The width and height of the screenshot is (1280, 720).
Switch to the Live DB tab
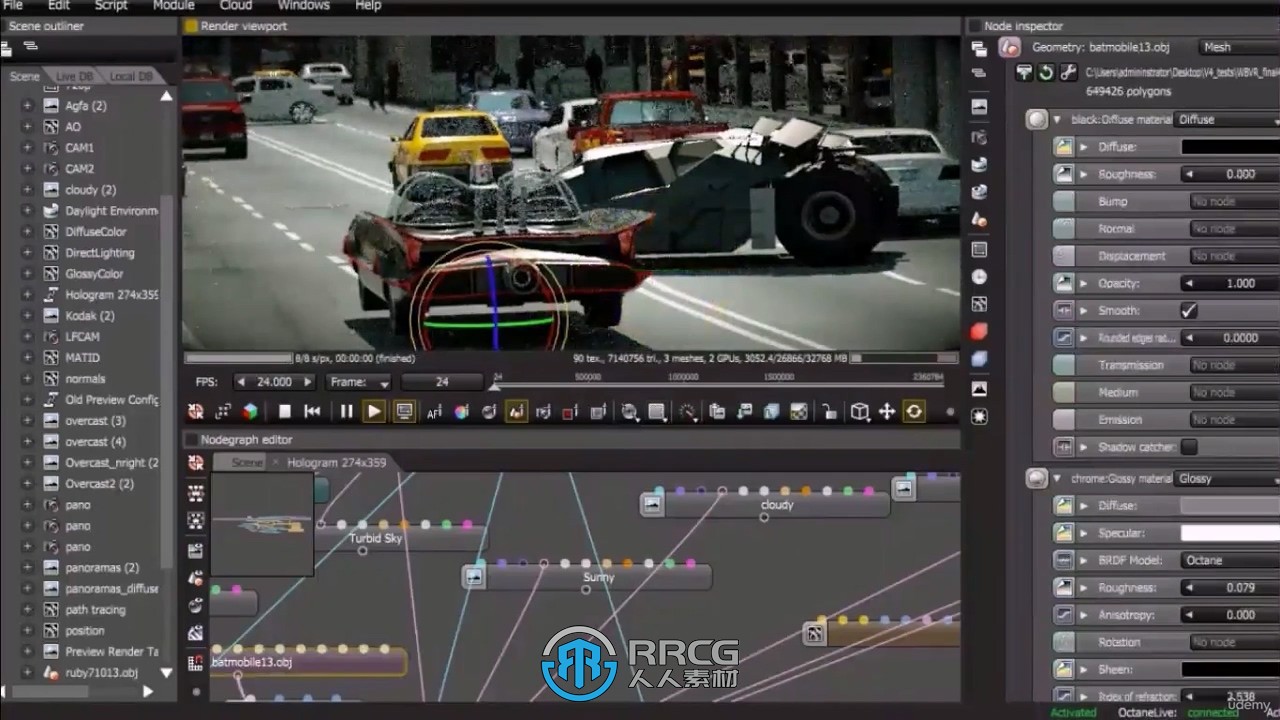[76, 76]
